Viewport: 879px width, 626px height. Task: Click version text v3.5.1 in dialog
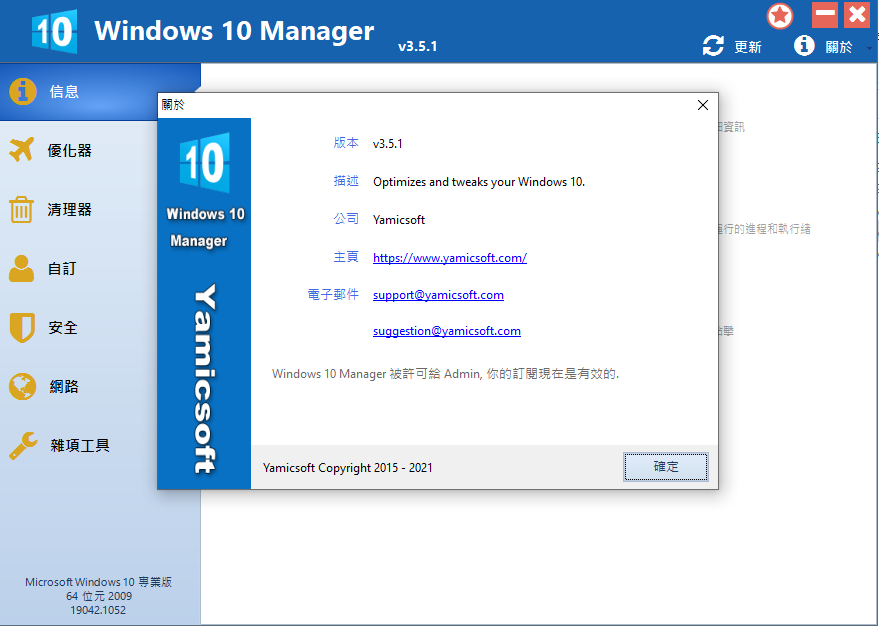(388, 143)
